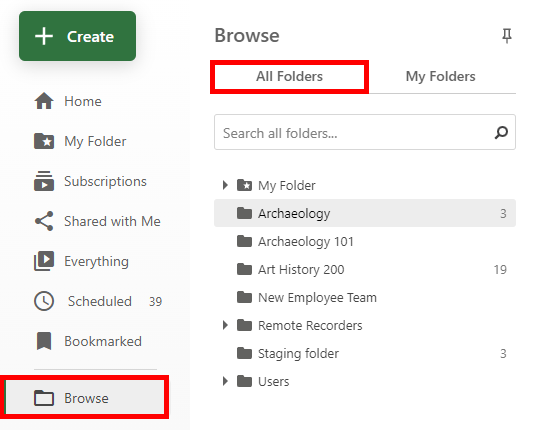Screen dimensions: 534x430
Task: Click the New Employee Team folder icon
Action: click(244, 297)
